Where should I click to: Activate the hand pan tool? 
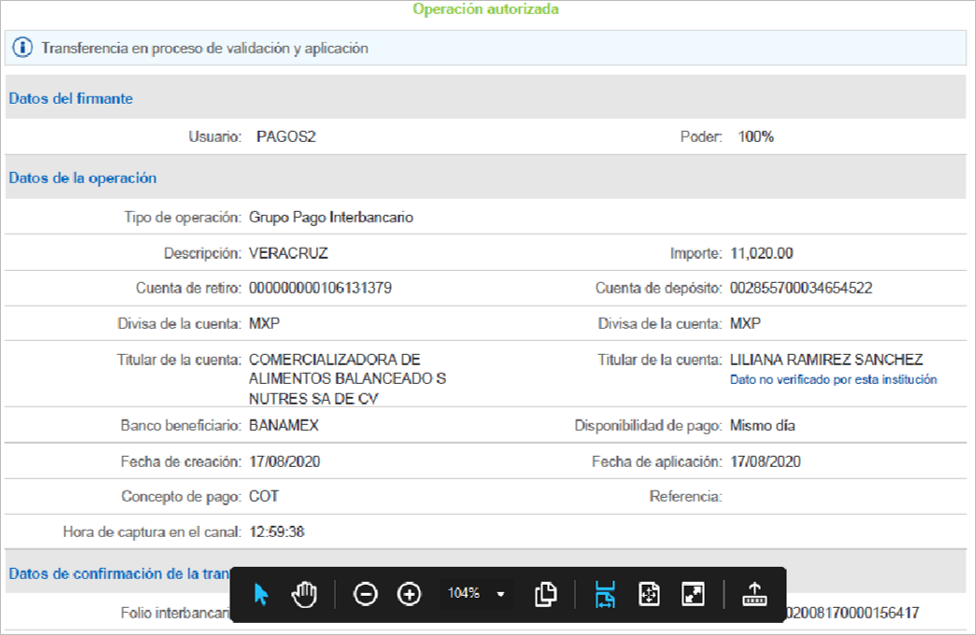click(x=304, y=594)
